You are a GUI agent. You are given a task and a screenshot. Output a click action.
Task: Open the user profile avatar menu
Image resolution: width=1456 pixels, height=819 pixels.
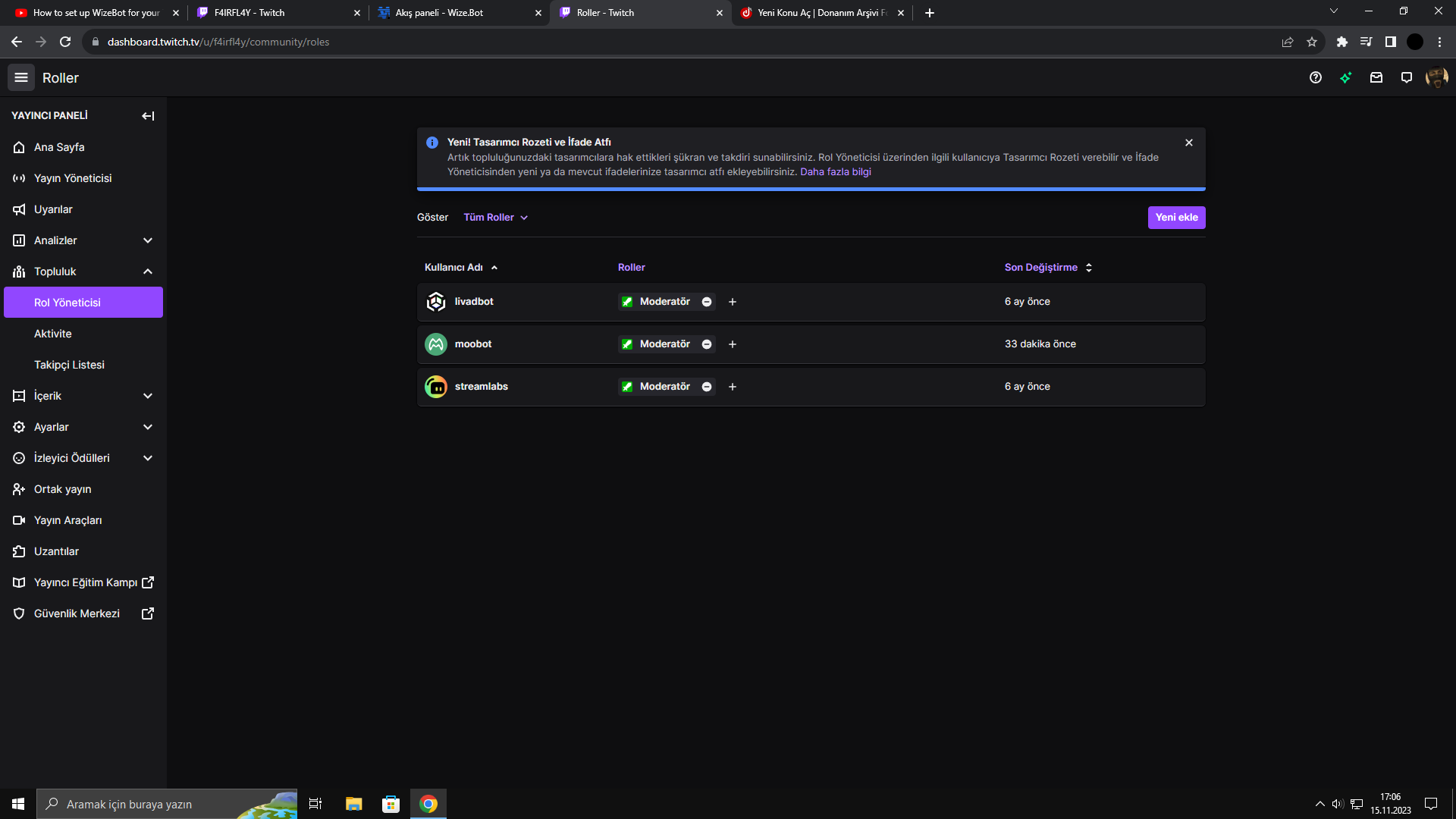1437,77
